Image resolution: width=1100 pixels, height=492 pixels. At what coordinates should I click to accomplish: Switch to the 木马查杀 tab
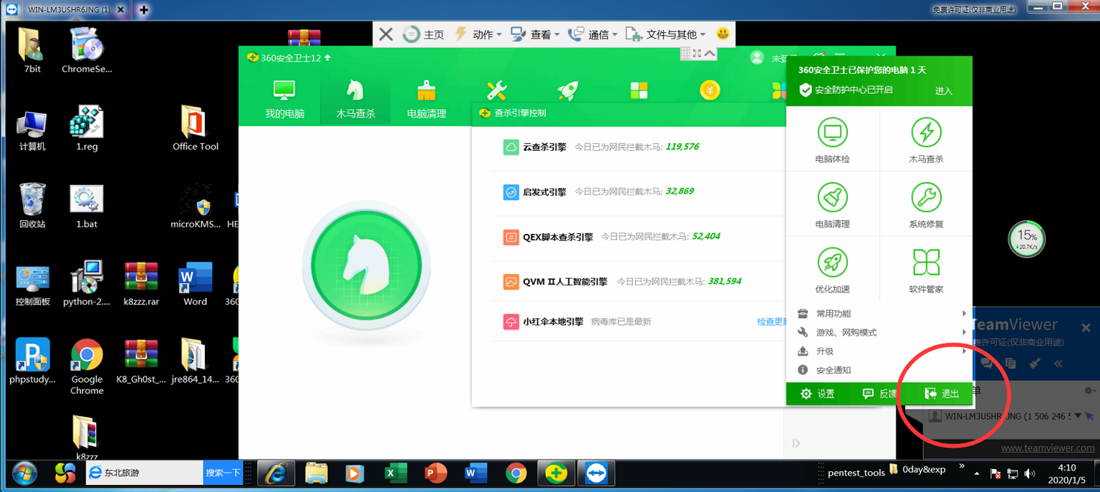tap(356, 99)
